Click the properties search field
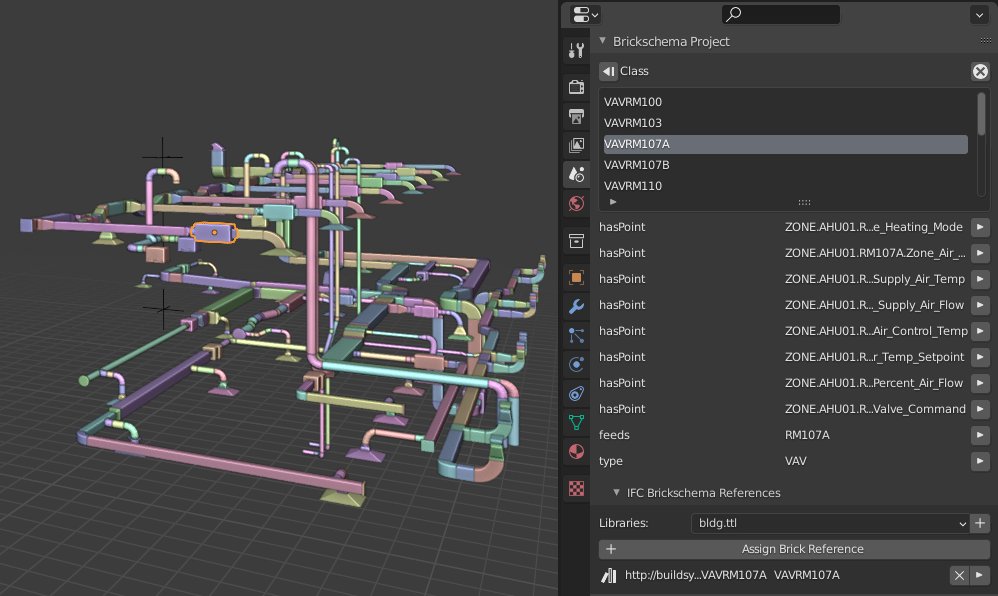 (x=780, y=14)
